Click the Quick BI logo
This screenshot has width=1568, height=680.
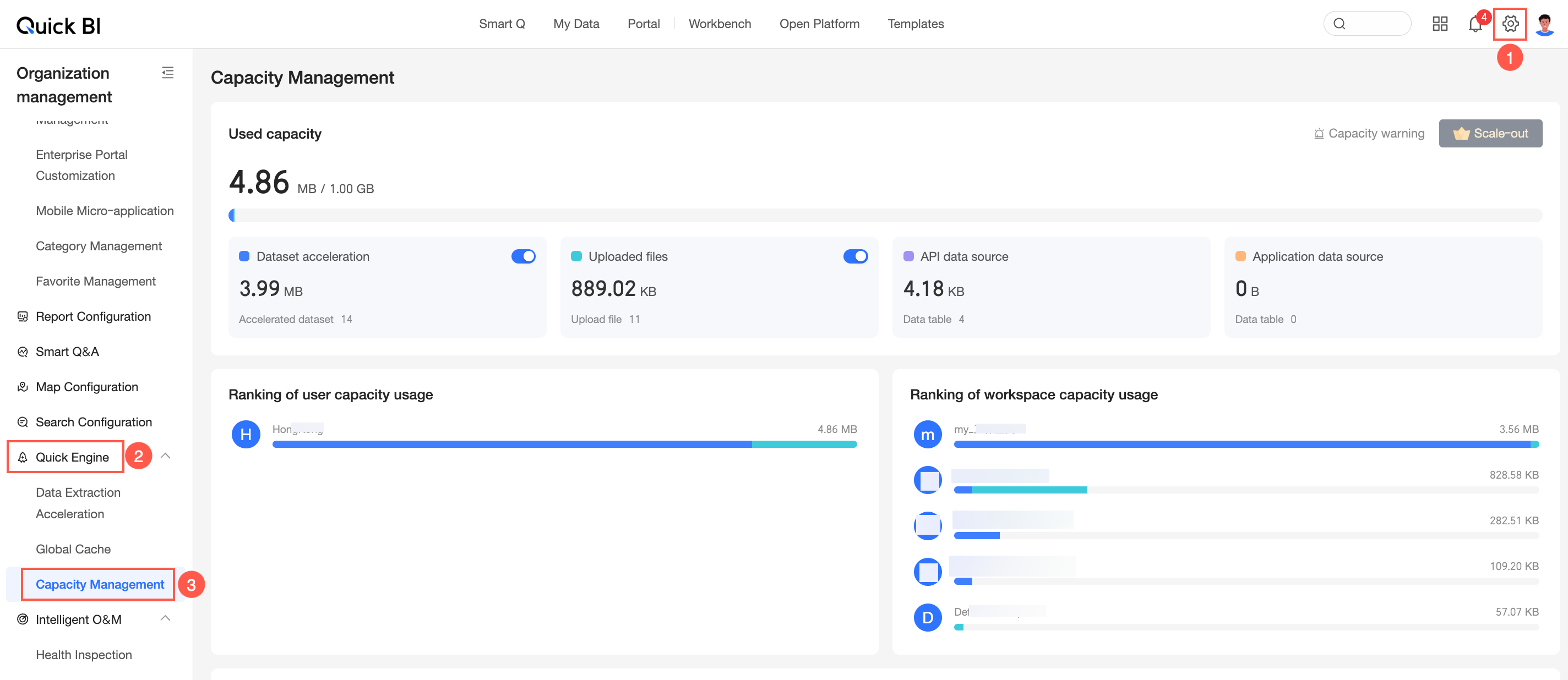point(58,25)
